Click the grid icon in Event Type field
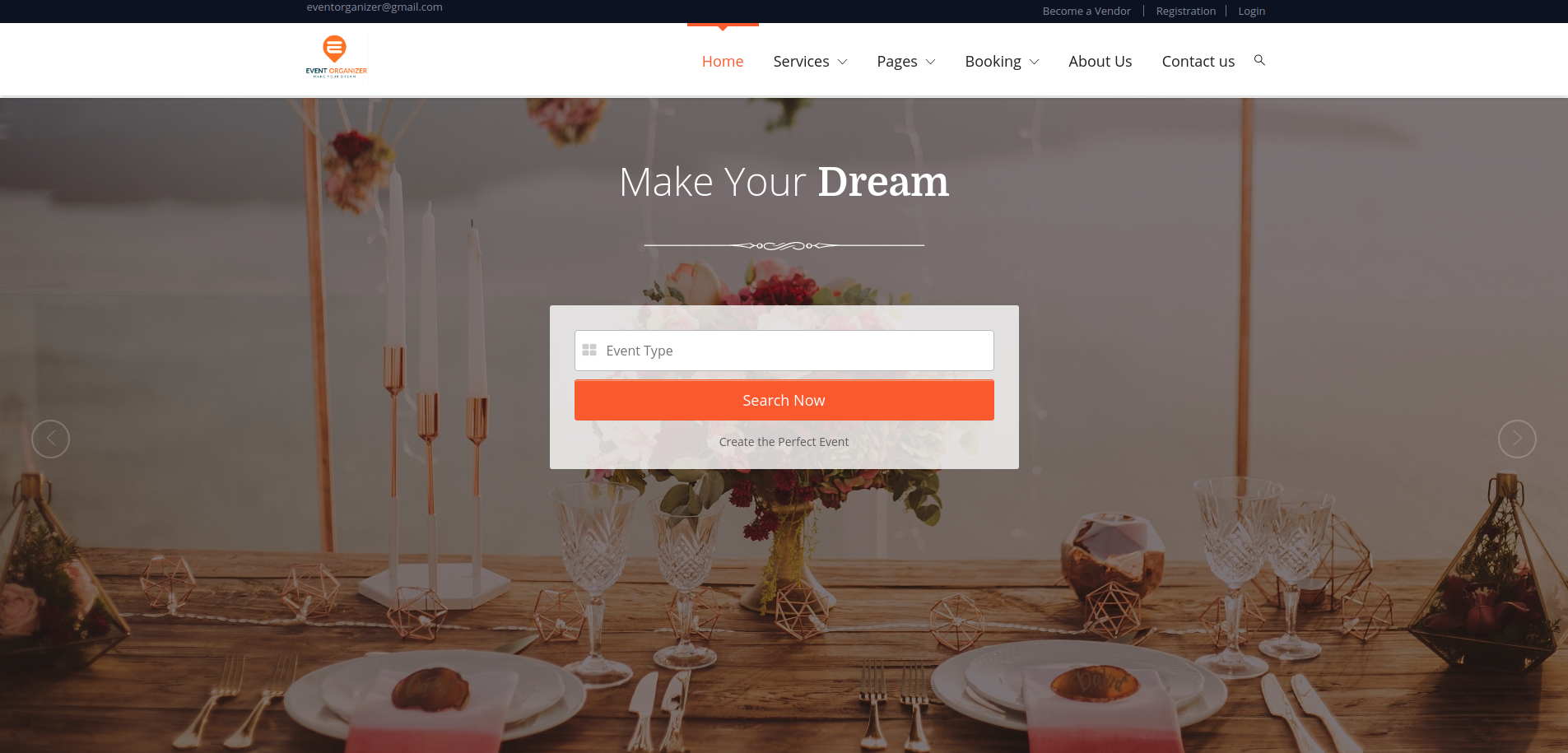This screenshot has height=753, width=1568. tap(589, 351)
